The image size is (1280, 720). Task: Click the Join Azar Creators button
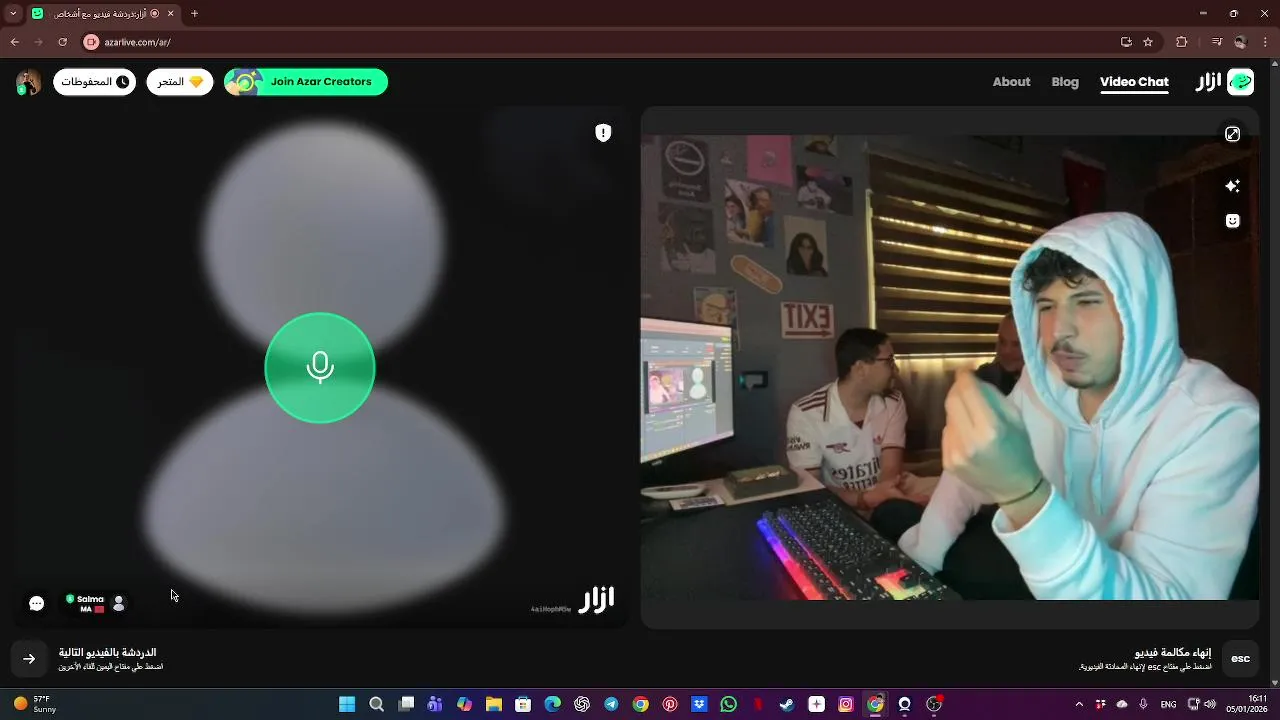[x=306, y=82]
